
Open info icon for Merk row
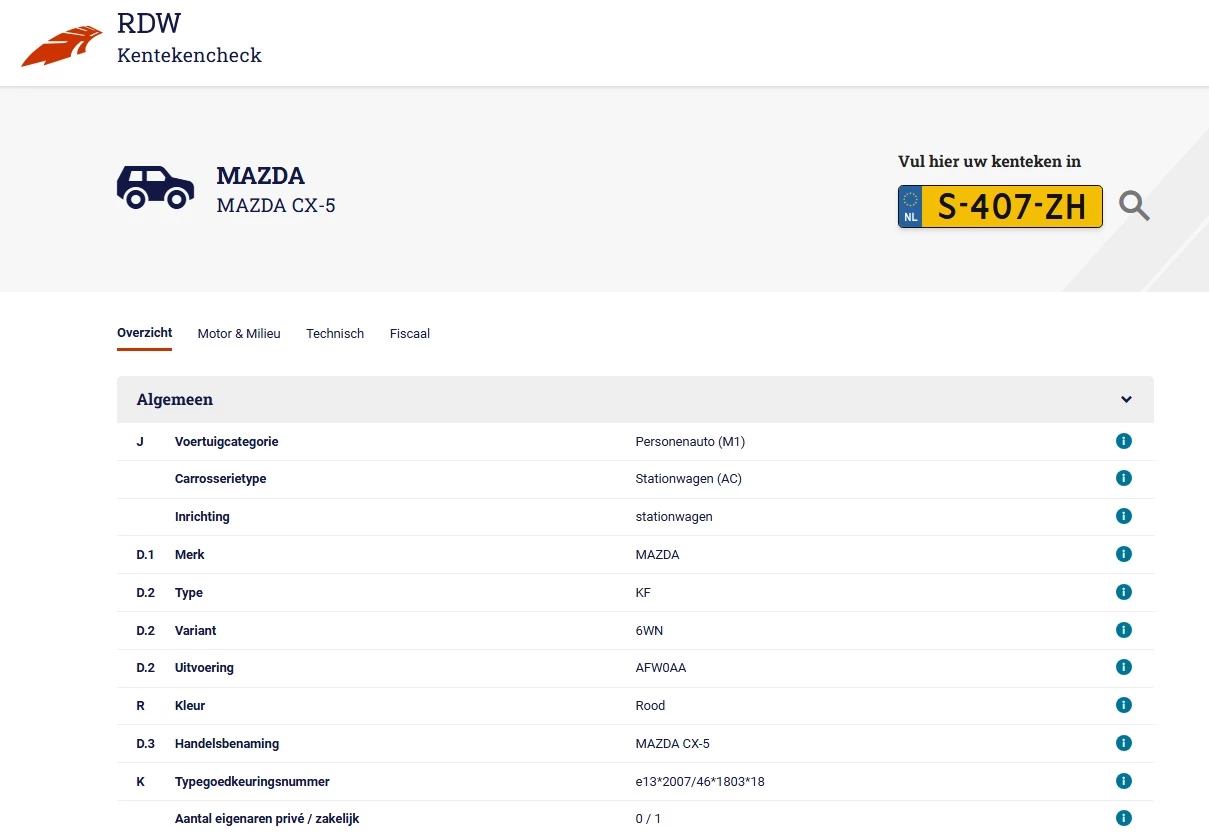coord(1123,554)
